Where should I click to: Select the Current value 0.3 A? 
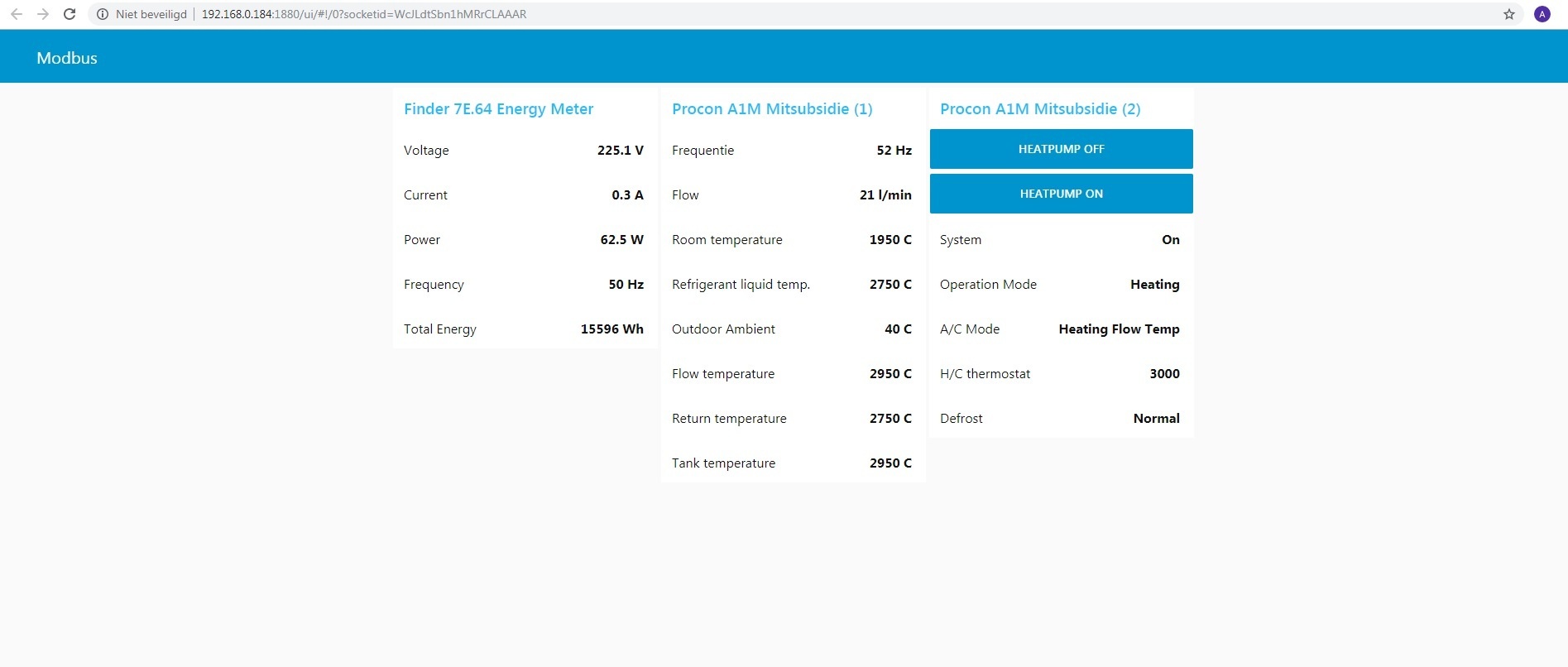tap(627, 194)
